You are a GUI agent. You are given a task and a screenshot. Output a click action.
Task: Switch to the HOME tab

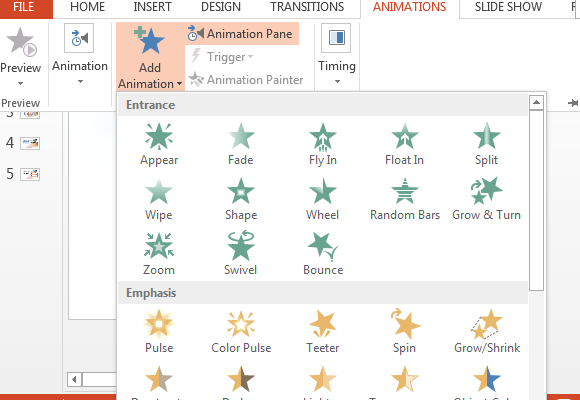click(x=87, y=7)
